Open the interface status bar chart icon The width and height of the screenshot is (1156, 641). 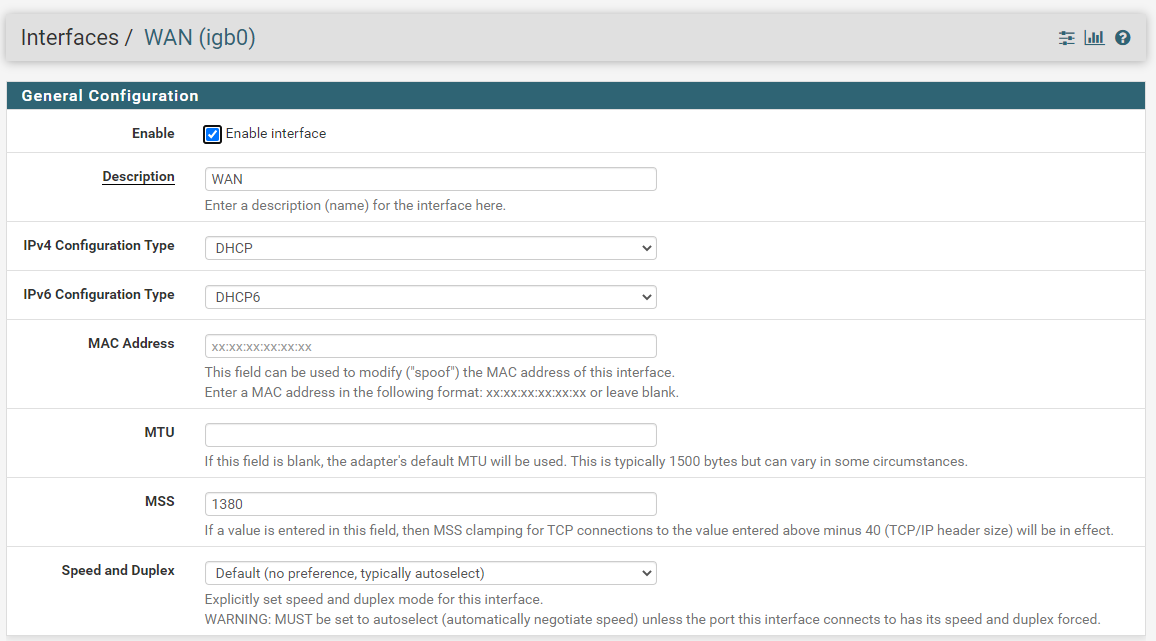(x=1094, y=38)
